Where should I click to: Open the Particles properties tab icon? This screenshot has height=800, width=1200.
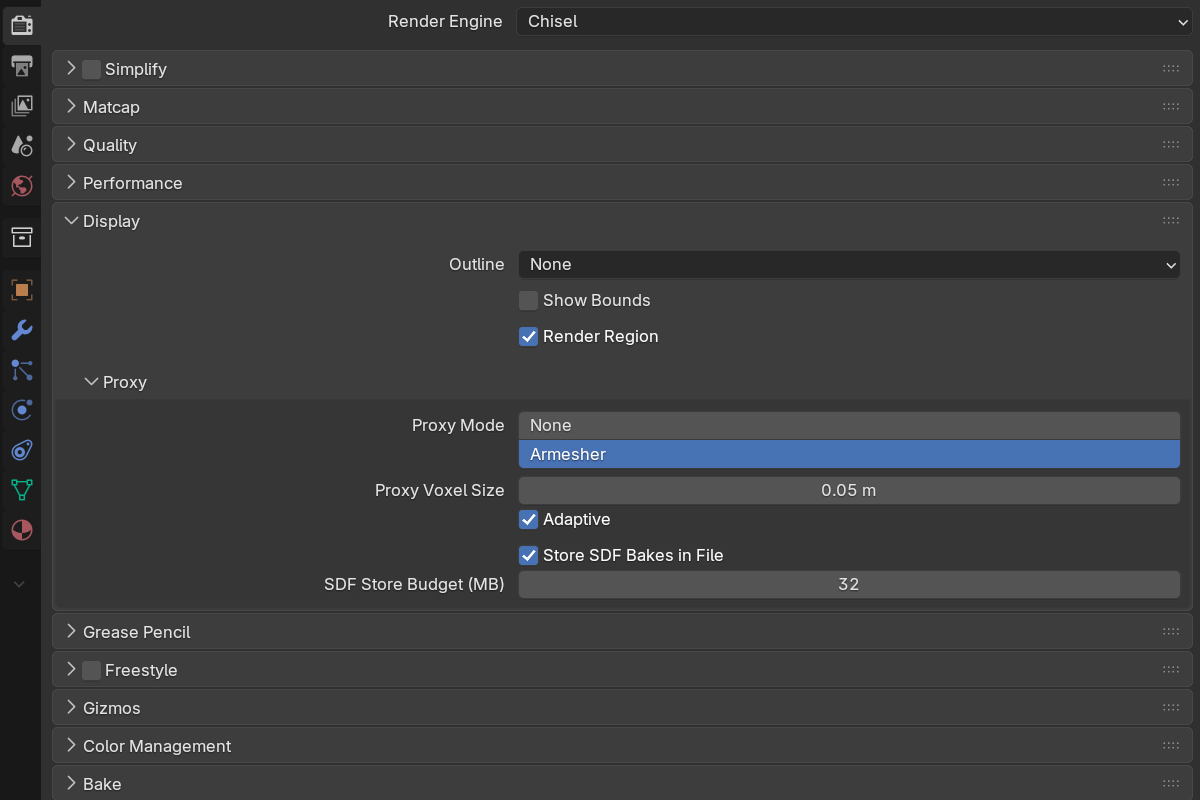[x=21, y=370]
